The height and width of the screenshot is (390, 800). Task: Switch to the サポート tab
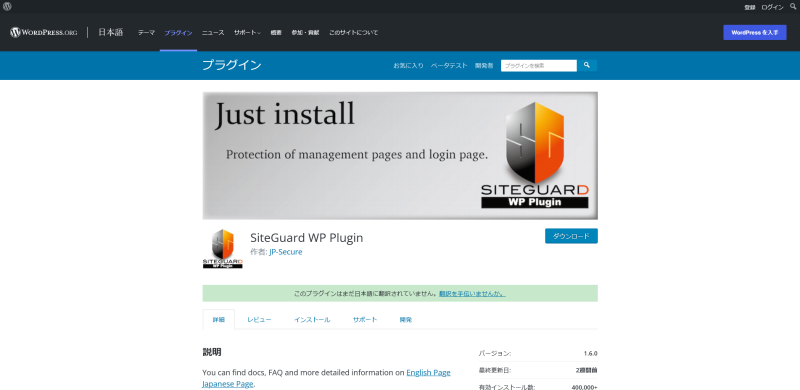click(365, 320)
